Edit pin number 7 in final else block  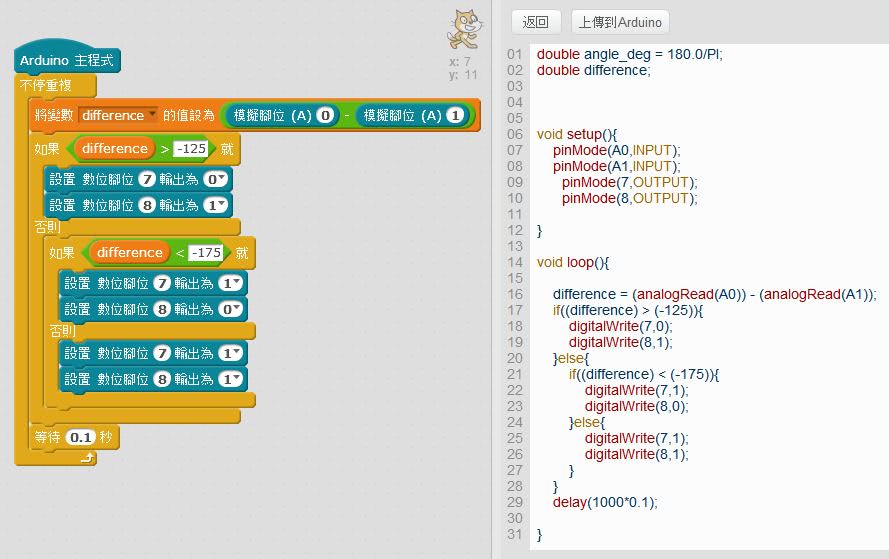pyautogui.click(x=162, y=353)
